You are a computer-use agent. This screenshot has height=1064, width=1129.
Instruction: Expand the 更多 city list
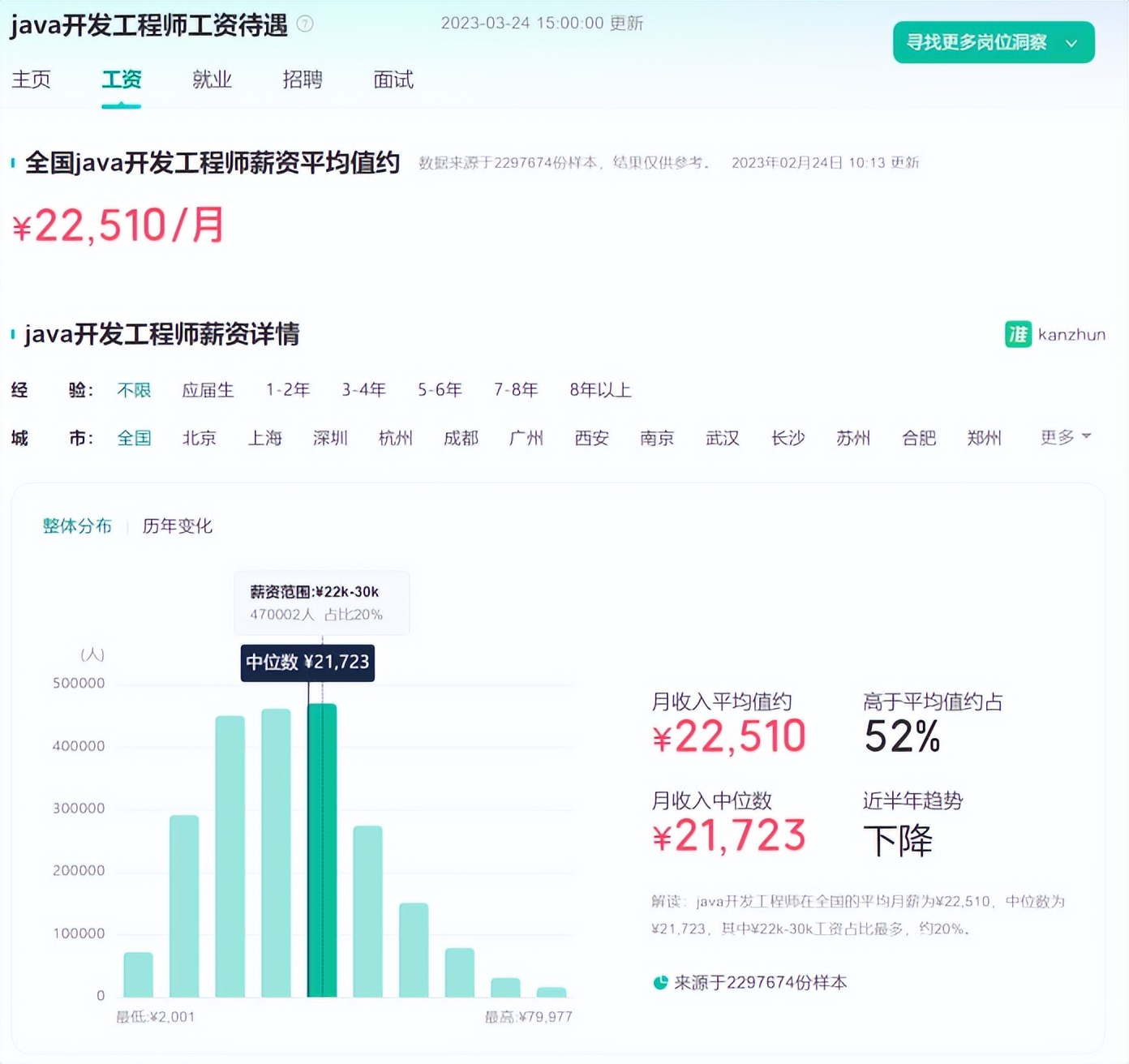click(x=1056, y=438)
